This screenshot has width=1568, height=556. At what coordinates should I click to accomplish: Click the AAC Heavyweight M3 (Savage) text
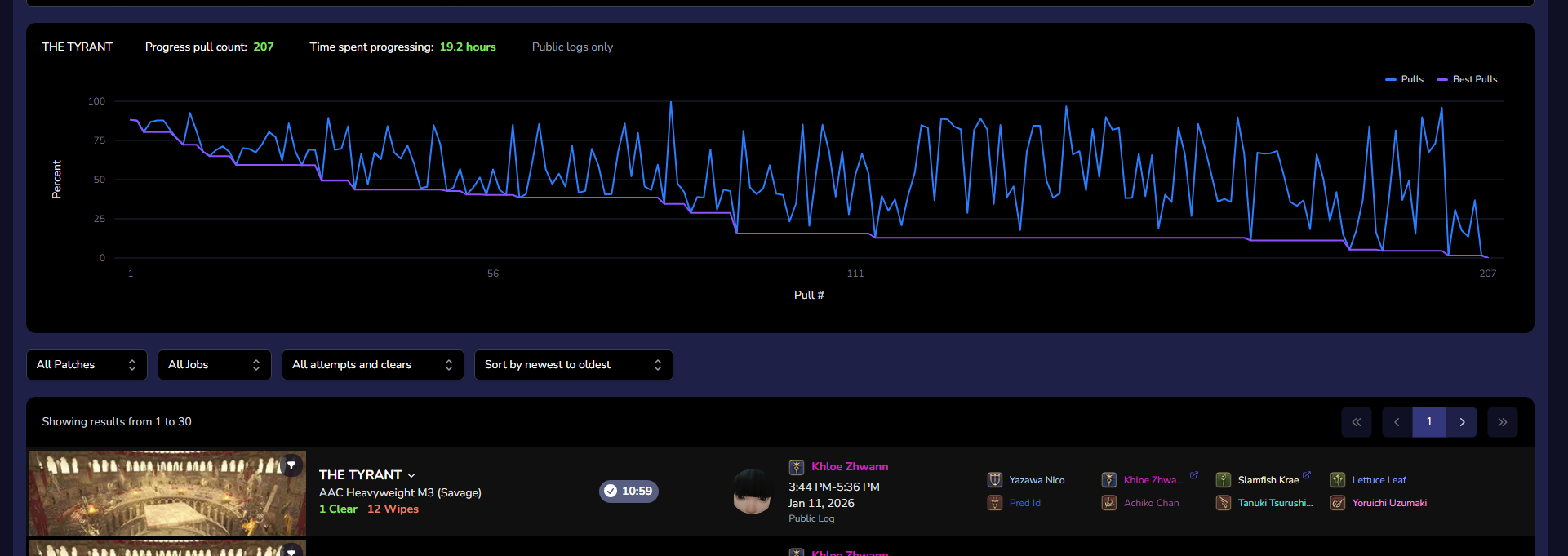(x=400, y=492)
